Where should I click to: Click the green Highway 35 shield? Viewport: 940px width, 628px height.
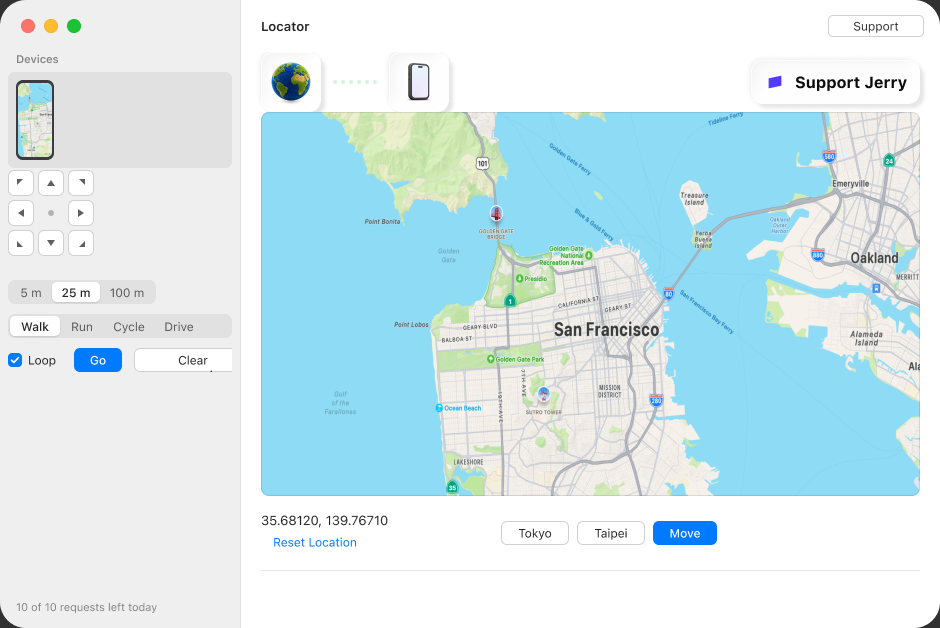click(453, 487)
